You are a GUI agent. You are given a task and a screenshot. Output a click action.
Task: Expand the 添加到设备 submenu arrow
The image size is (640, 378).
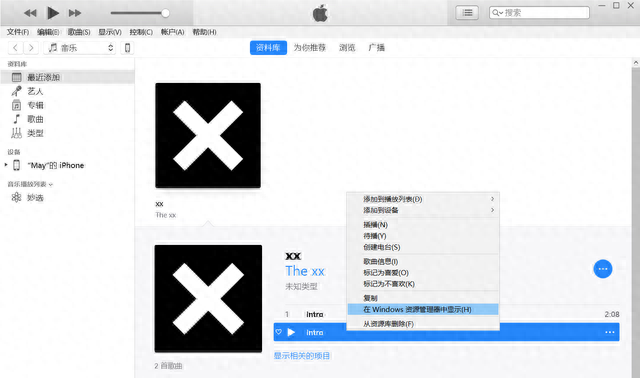click(493, 210)
